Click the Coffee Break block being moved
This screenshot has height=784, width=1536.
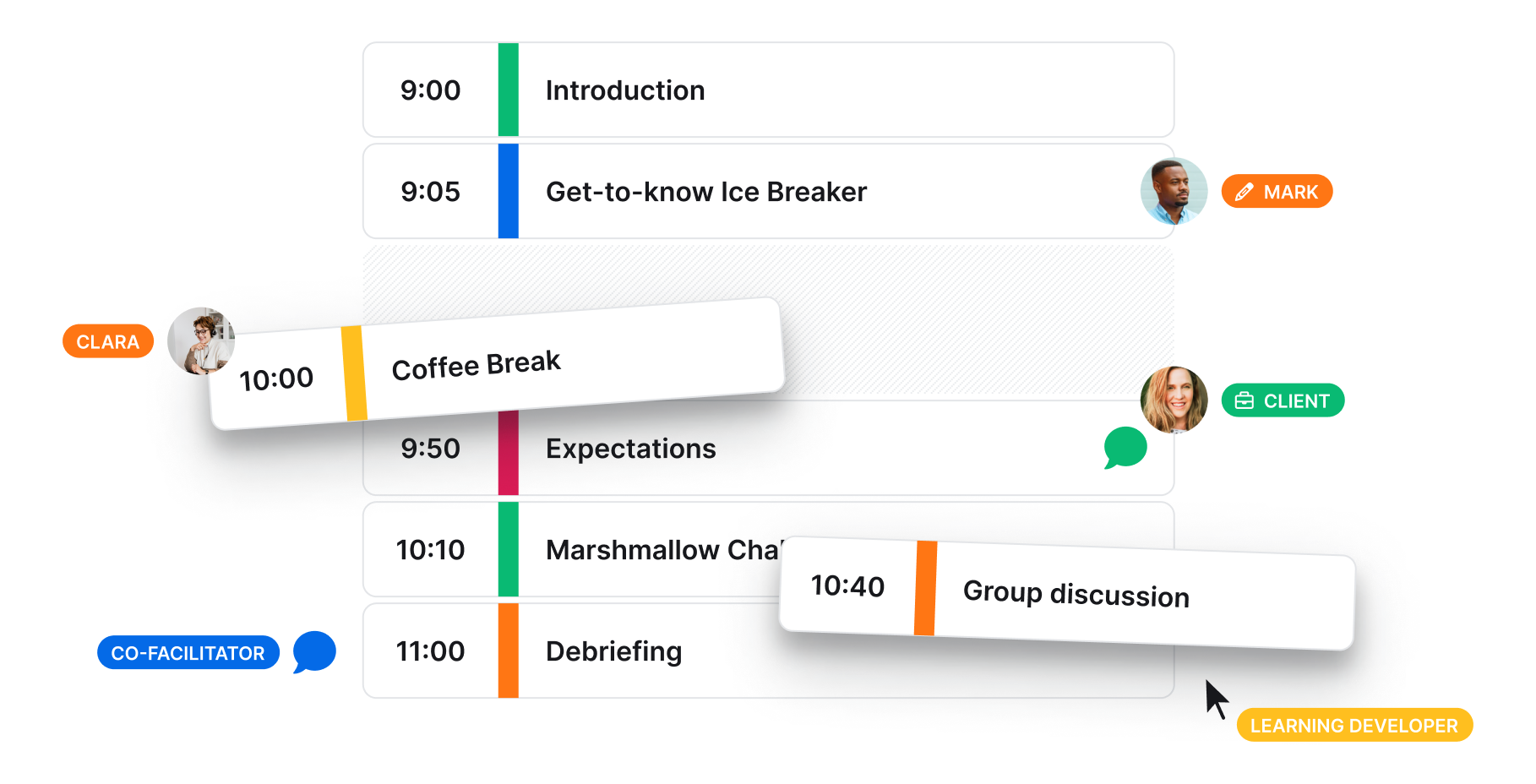(x=497, y=364)
